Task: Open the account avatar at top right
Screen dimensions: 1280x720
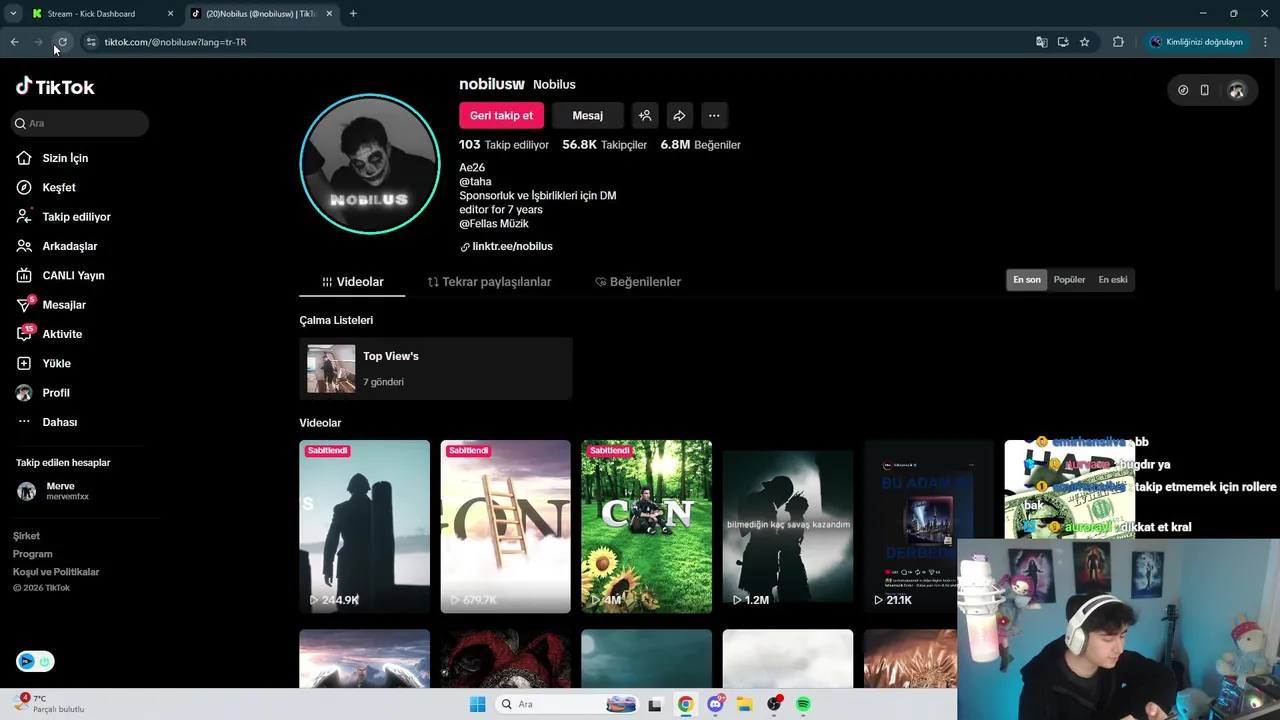Action: [x=1237, y=90]
